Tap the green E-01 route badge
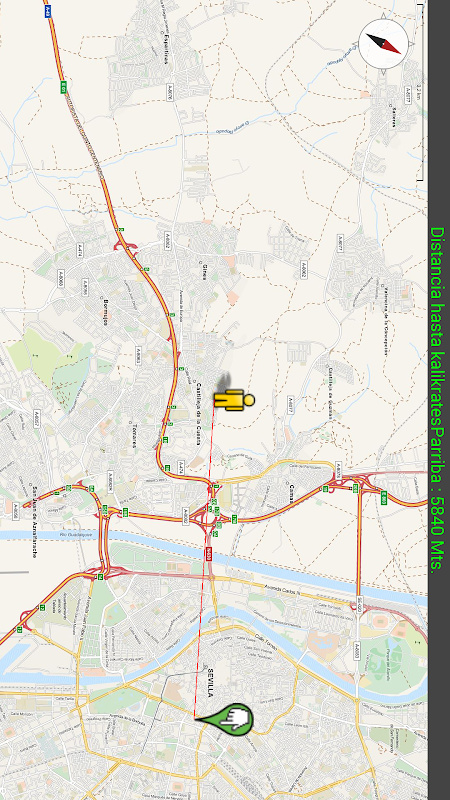 [x=63, y=87]
